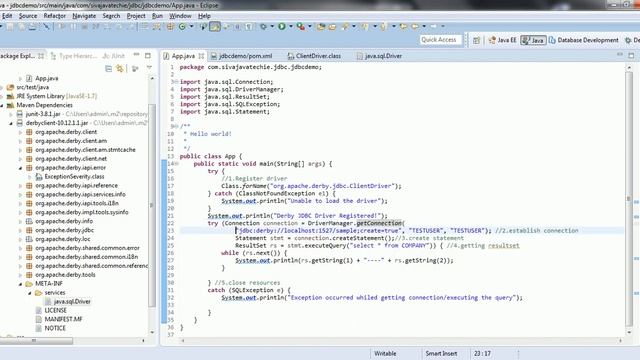Close the Package Explorer view tab
Viewport: 640px width, 360px height.
[41, 56]
